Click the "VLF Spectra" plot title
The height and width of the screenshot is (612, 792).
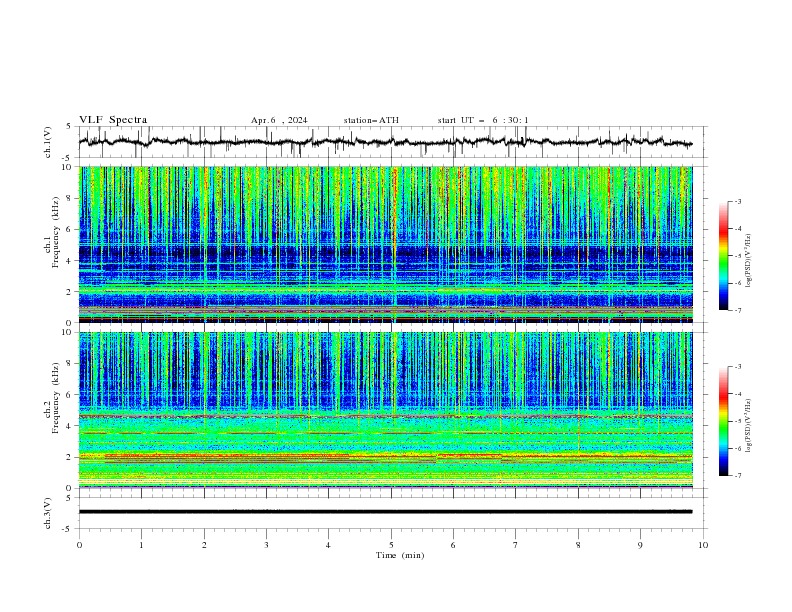[113, 120]
